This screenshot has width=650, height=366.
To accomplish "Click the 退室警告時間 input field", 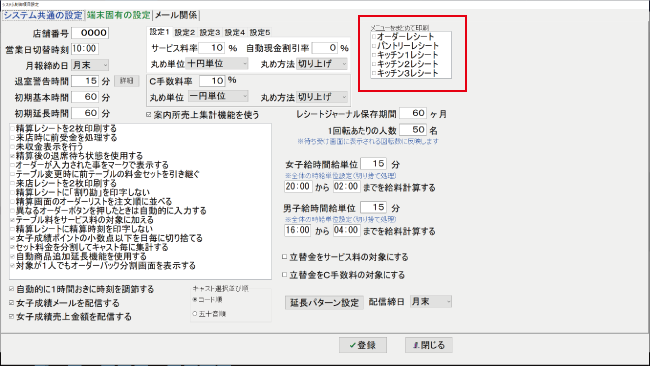I will (x=85, y=81).
